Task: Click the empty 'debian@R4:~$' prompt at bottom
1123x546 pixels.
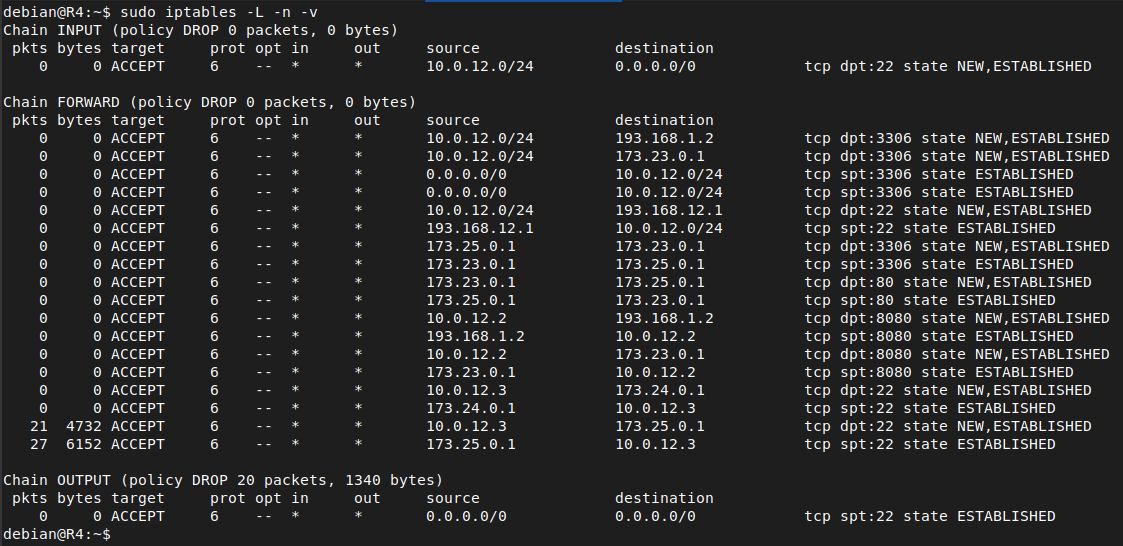Action: click(57, 534)
